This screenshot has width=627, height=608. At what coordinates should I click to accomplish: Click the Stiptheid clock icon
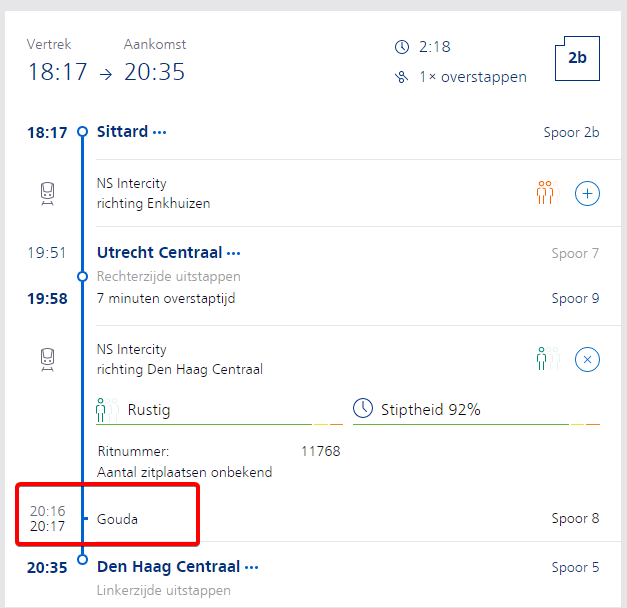coord(363,409)
